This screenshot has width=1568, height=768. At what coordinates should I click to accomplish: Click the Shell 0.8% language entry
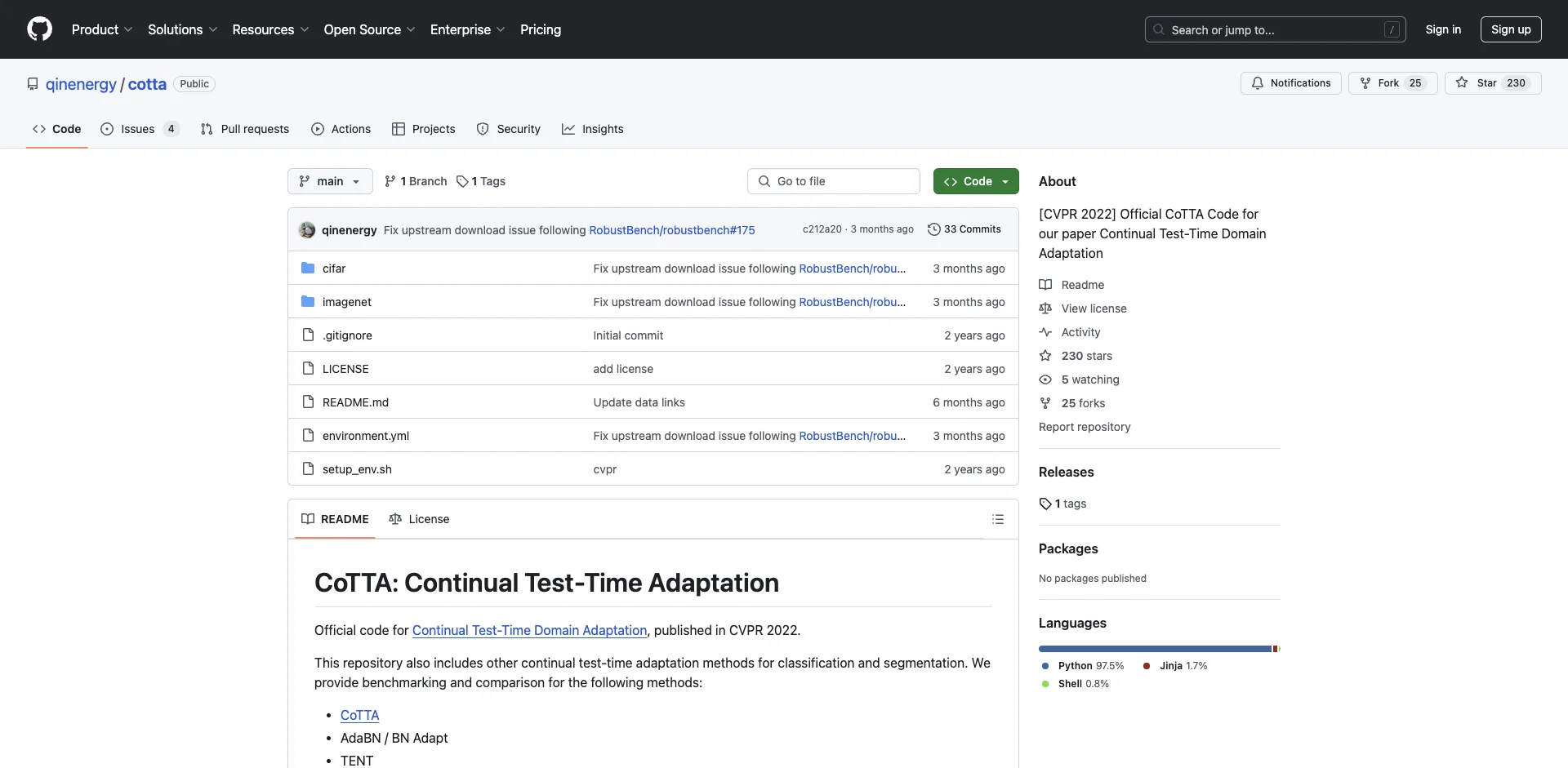point(1076,684)
